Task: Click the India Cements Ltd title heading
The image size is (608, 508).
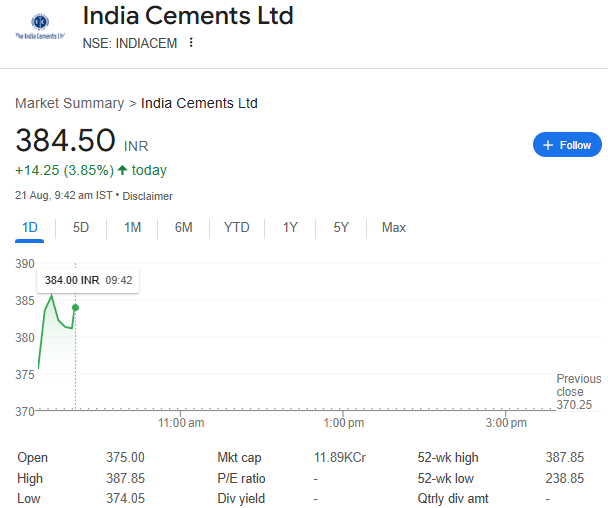Action: tap(188, 16)
